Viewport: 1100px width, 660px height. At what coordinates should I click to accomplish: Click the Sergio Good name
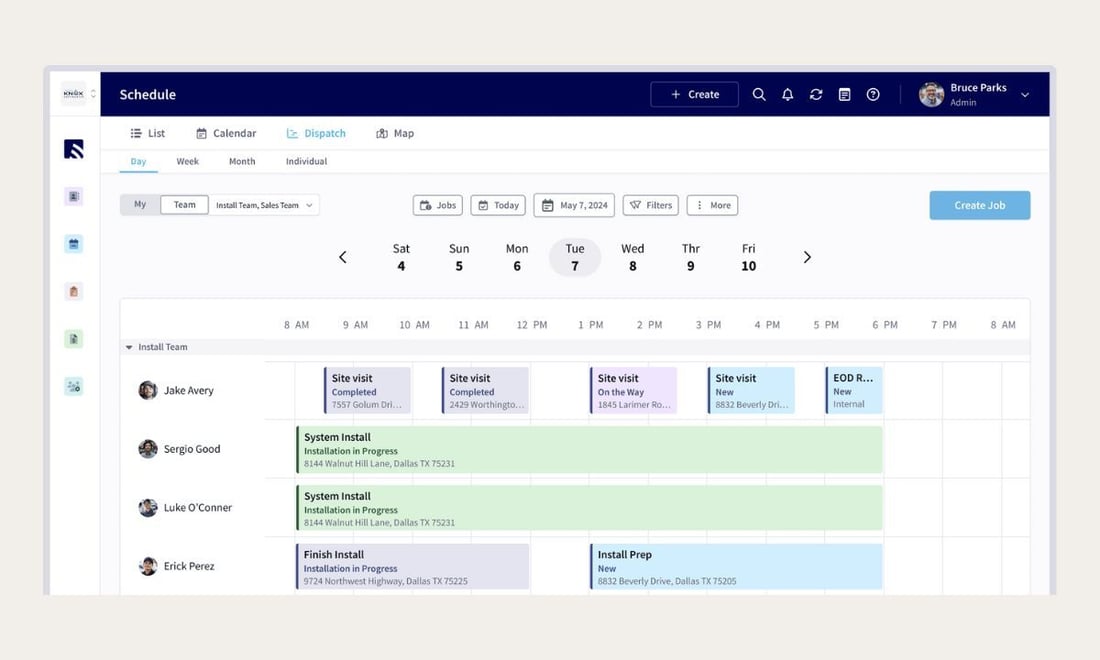(x=192, y=449)
